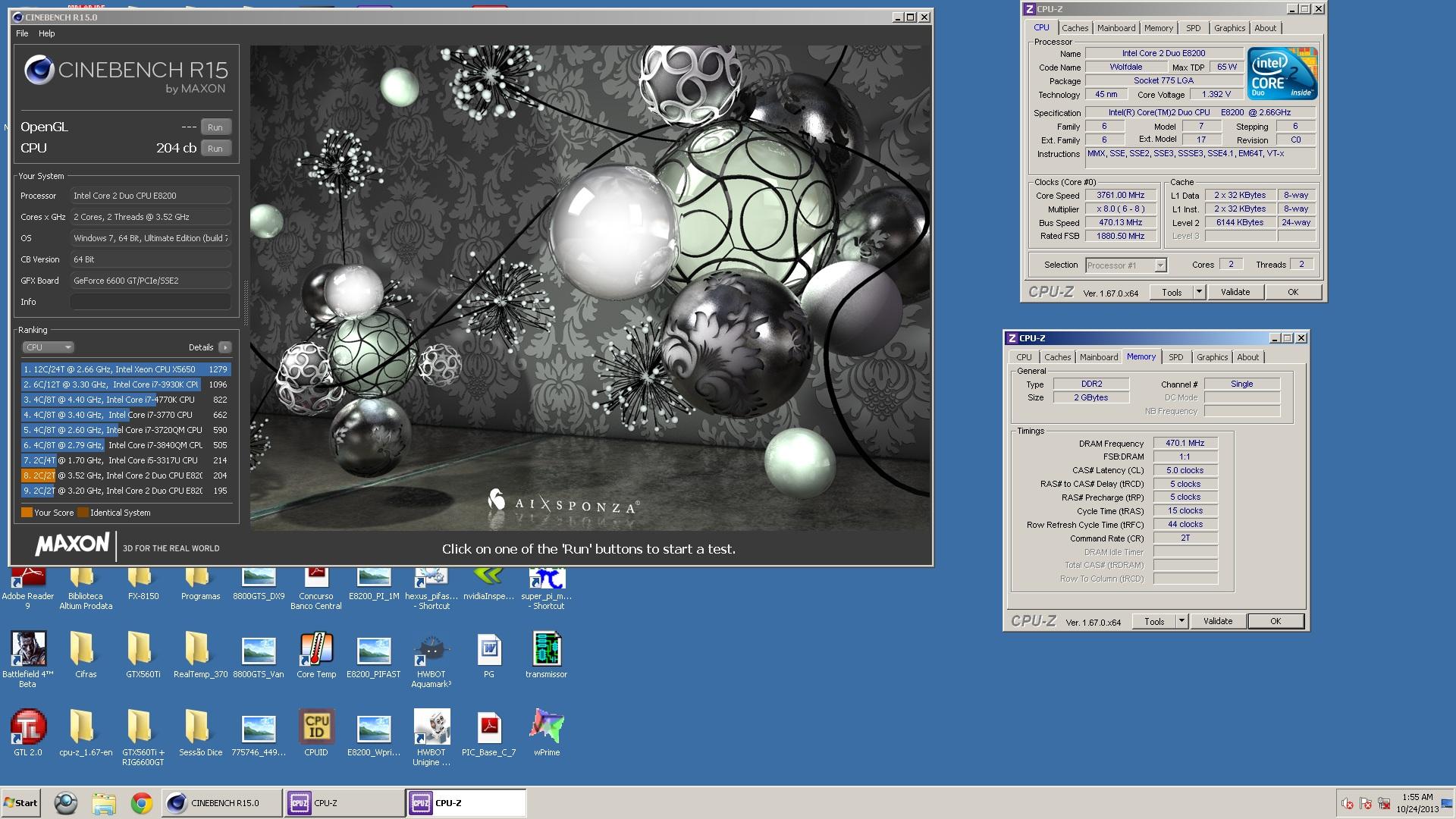1456x819 pixels.
Task: Open Concurso Banco Central PDF icon
Action: (316, 588)
